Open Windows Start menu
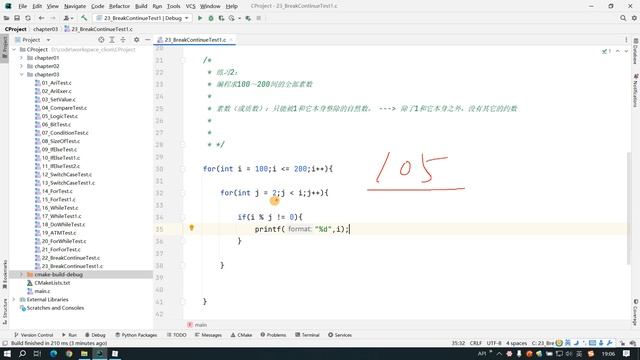 (x=7, y=353)
